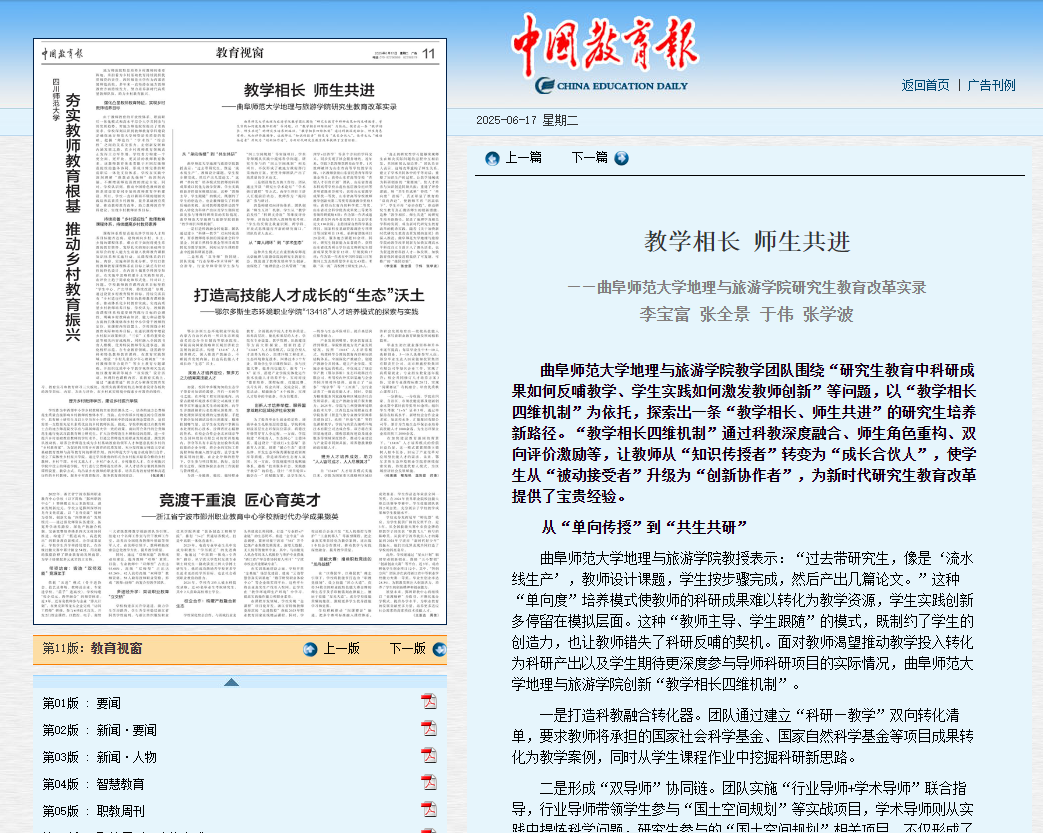This screenshot has height=833, width=1043.
Task: Download the PDF for 第05版 职教周刊
Action: click(x=428, y=810)
